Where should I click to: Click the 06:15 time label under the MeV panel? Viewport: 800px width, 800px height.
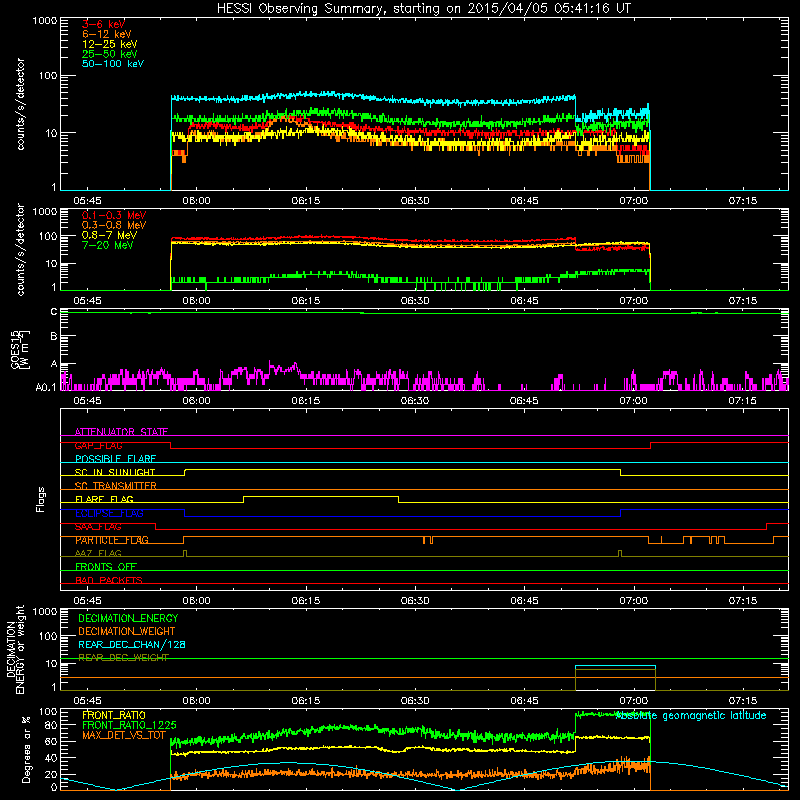click(306, 301)
